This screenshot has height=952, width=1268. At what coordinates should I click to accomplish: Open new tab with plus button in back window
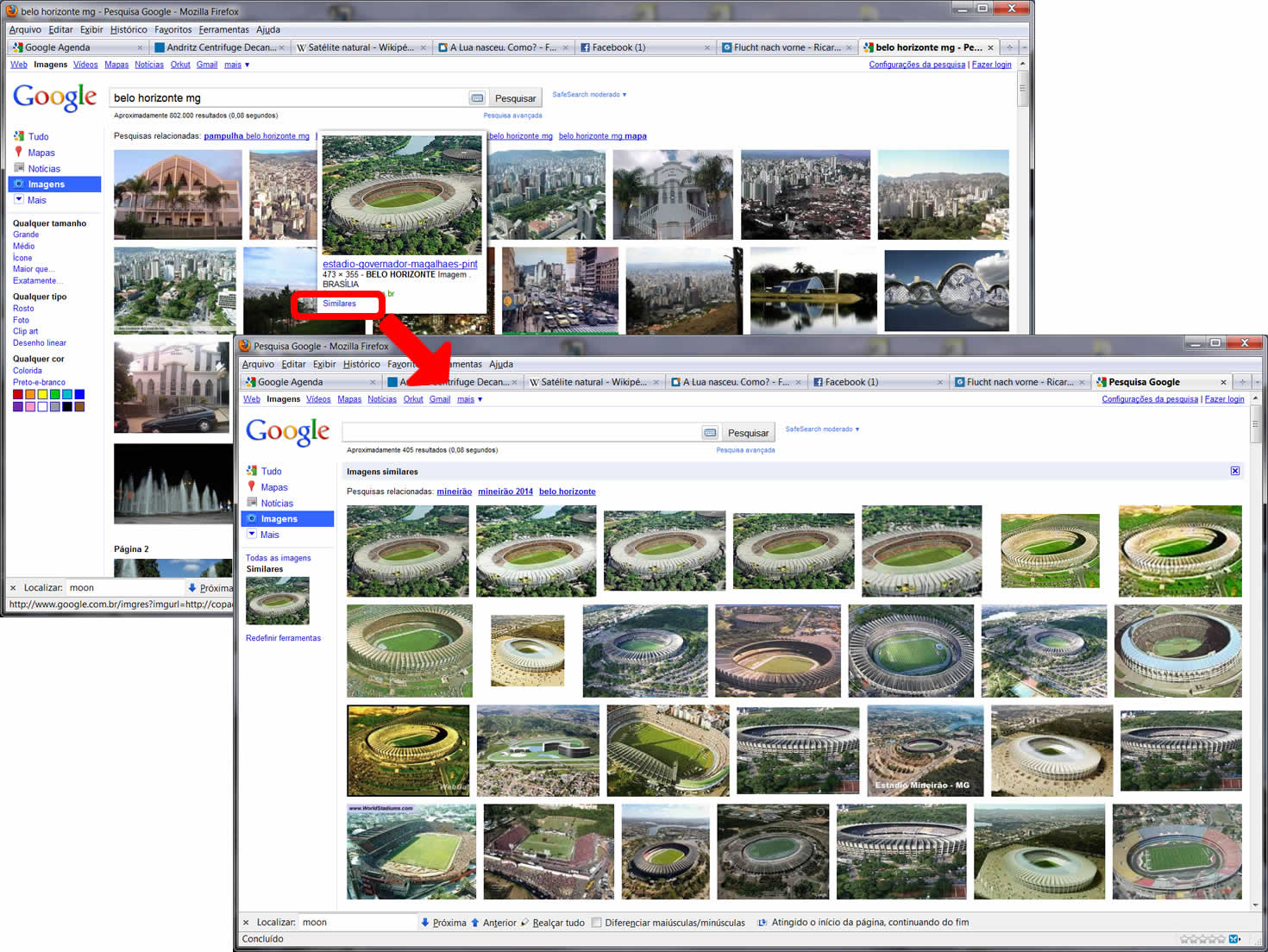click(1009, 47)
